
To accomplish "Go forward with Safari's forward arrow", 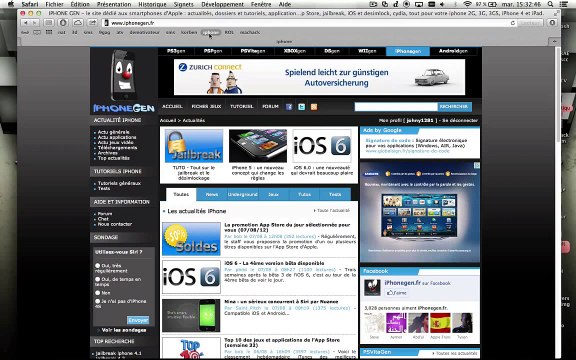I will [x=35, y=23].
